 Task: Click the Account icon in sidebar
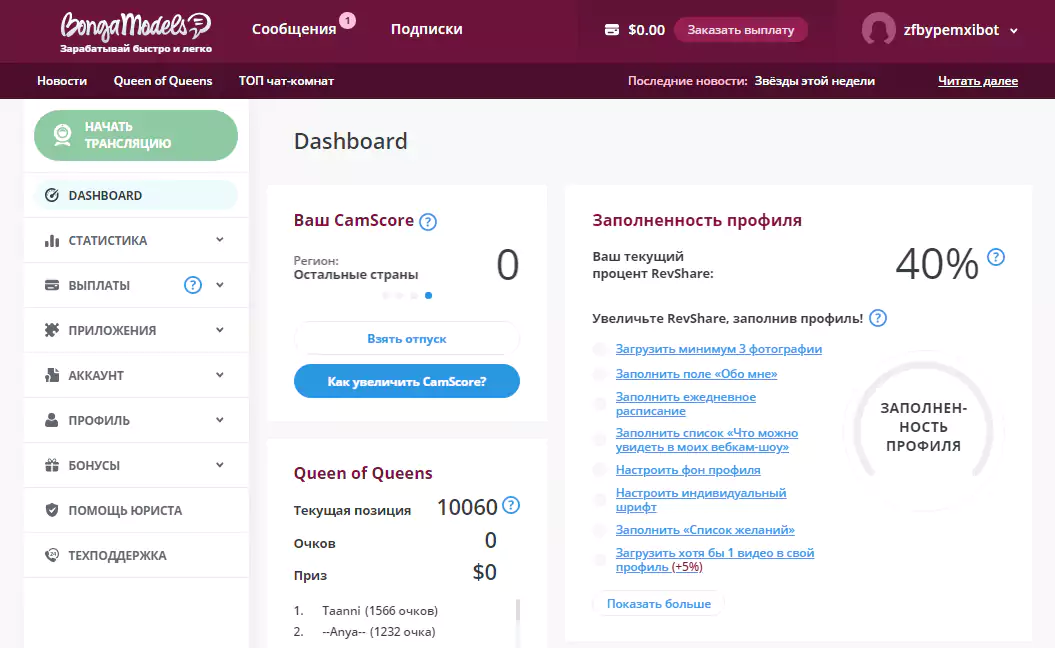click(x=52, y=375)
